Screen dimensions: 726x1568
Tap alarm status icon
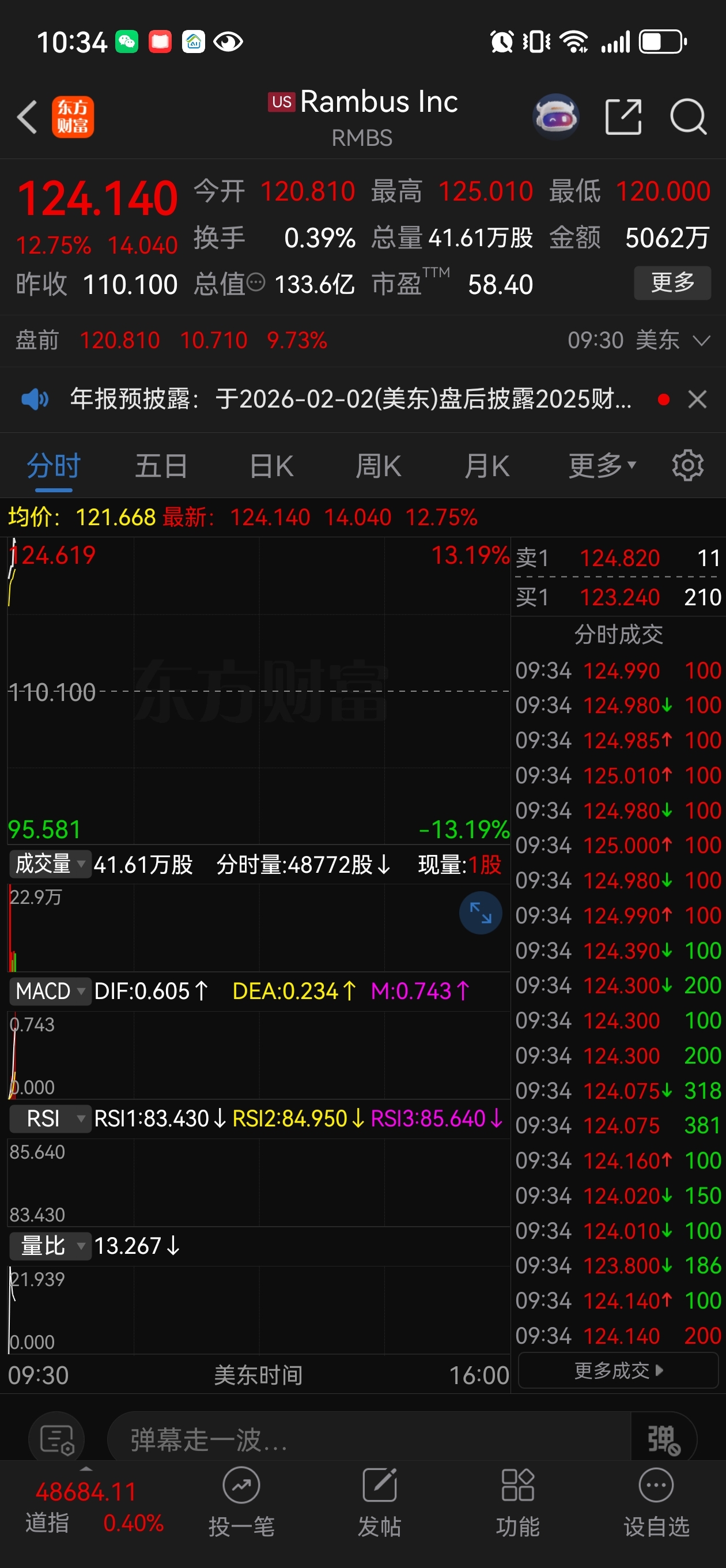tap(501, 42)
